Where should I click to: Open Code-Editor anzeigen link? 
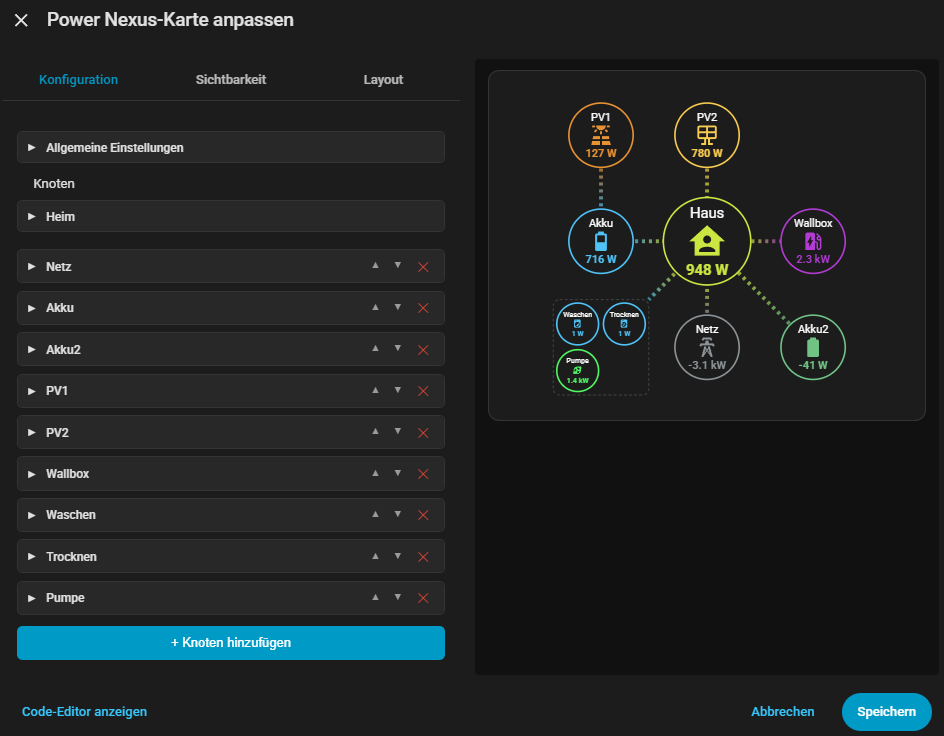pyautogui.click(x=84, y=711)
